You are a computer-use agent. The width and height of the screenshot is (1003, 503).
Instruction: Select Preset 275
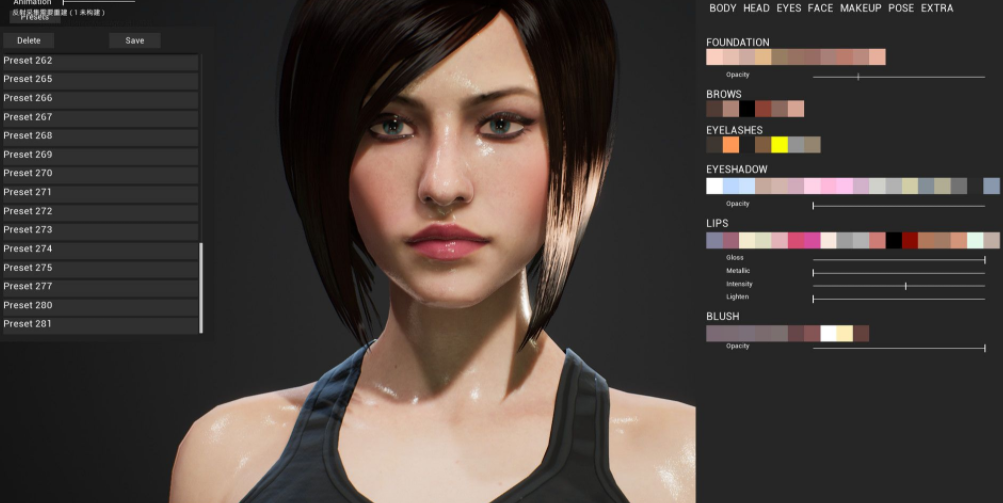point(100,268)
